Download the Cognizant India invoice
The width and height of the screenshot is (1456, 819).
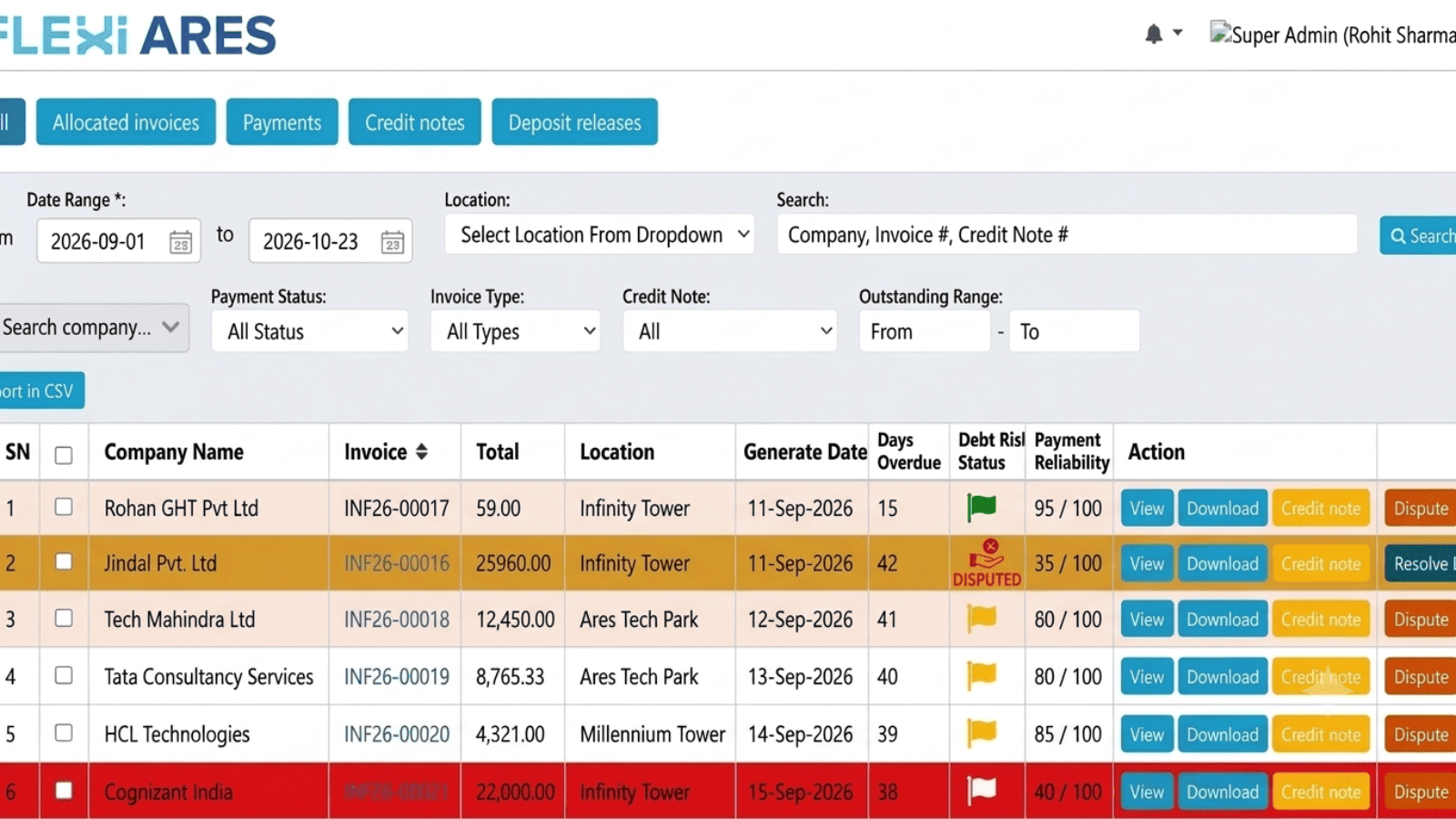[x=1222, y=792]
